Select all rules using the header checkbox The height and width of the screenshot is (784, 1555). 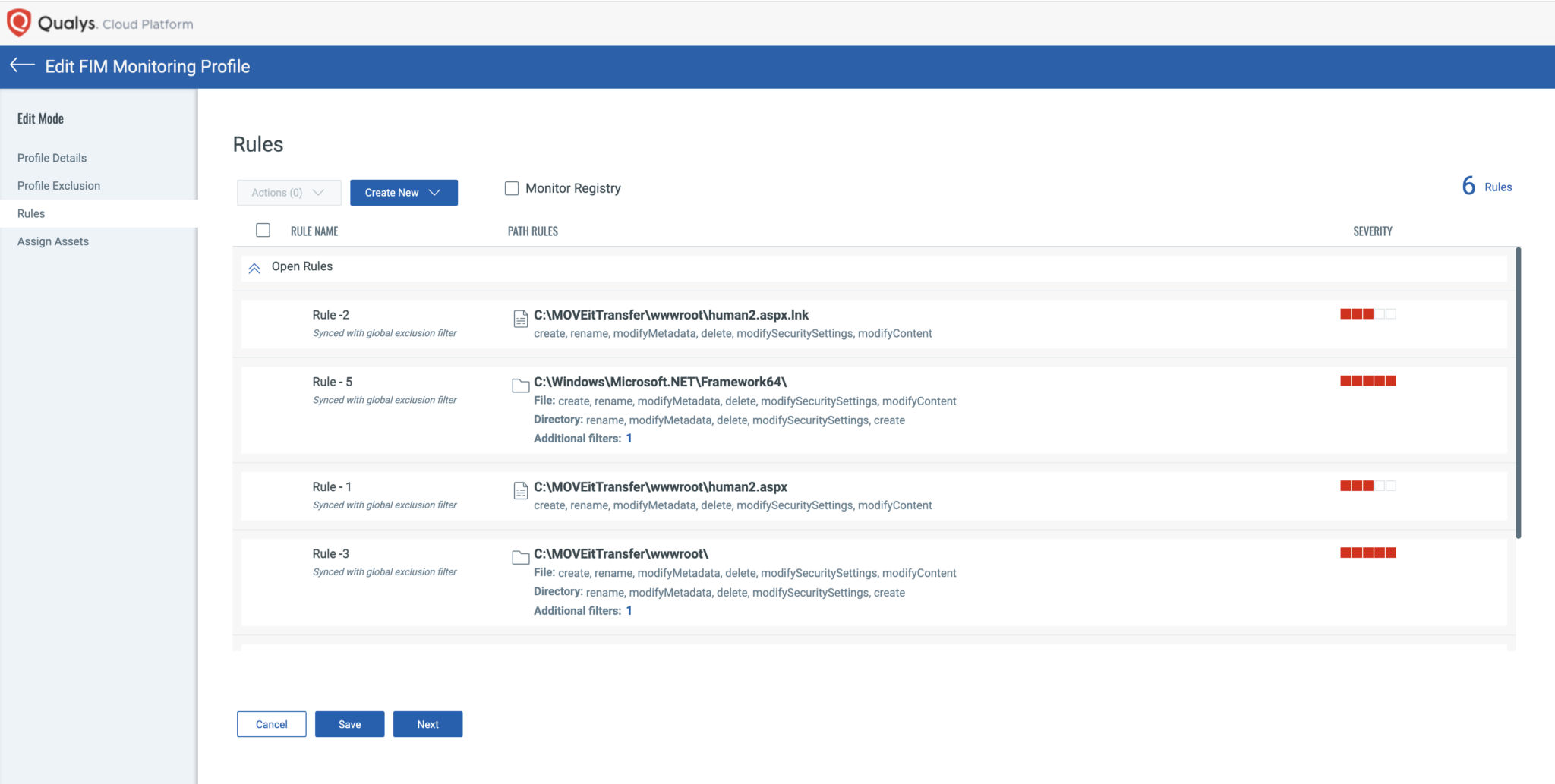[x=263, y=229]
